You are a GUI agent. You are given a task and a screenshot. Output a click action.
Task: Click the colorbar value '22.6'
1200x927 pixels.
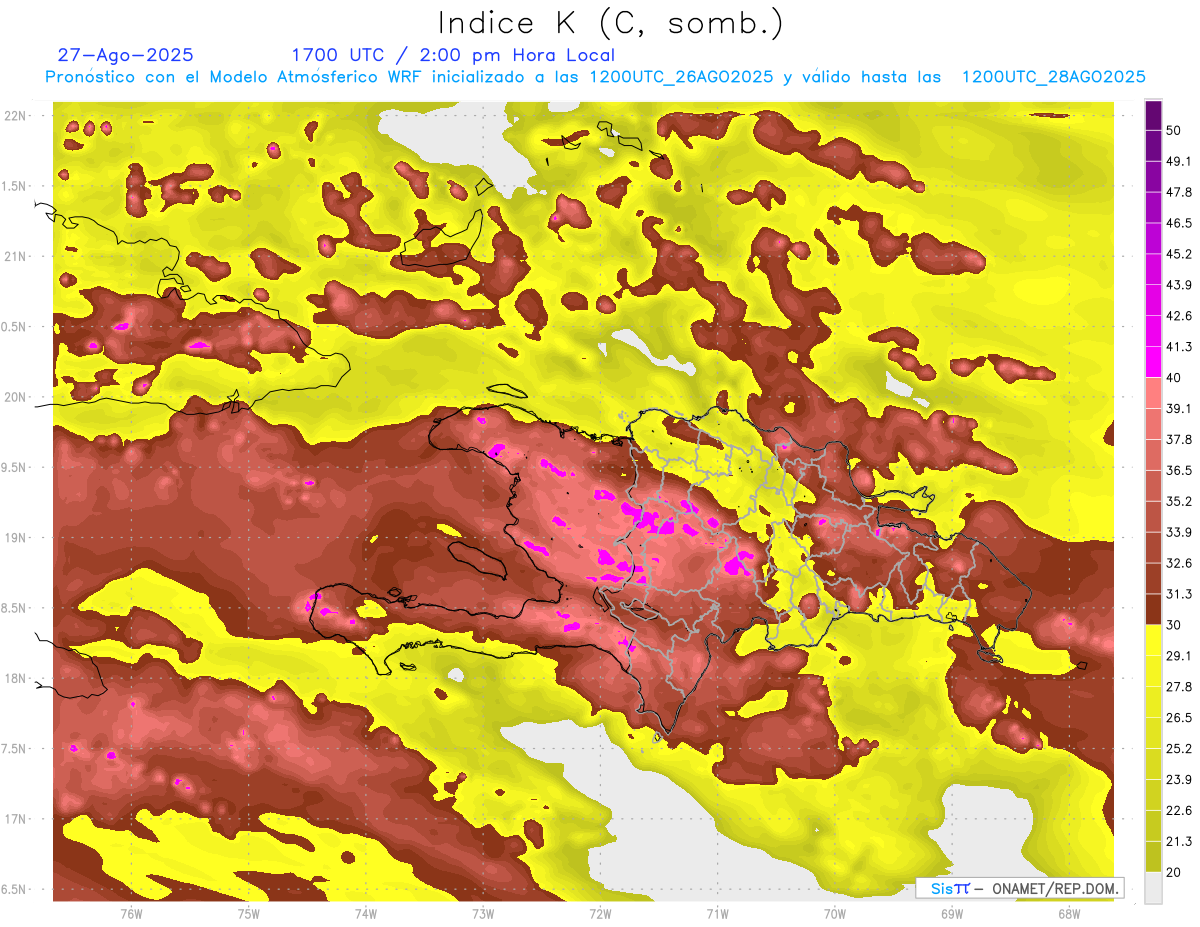point(1179,810)
